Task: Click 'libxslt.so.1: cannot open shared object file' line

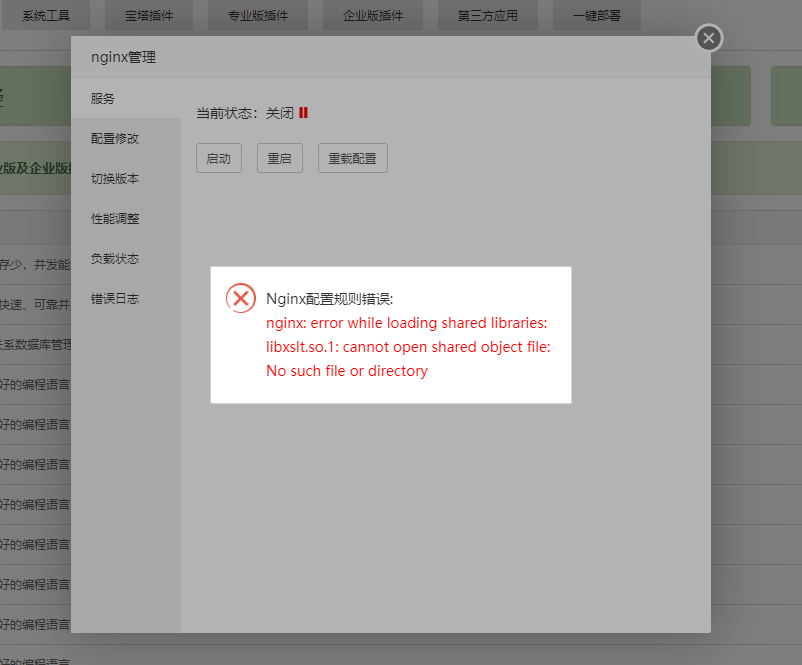Action: click(x=408, y=347)
